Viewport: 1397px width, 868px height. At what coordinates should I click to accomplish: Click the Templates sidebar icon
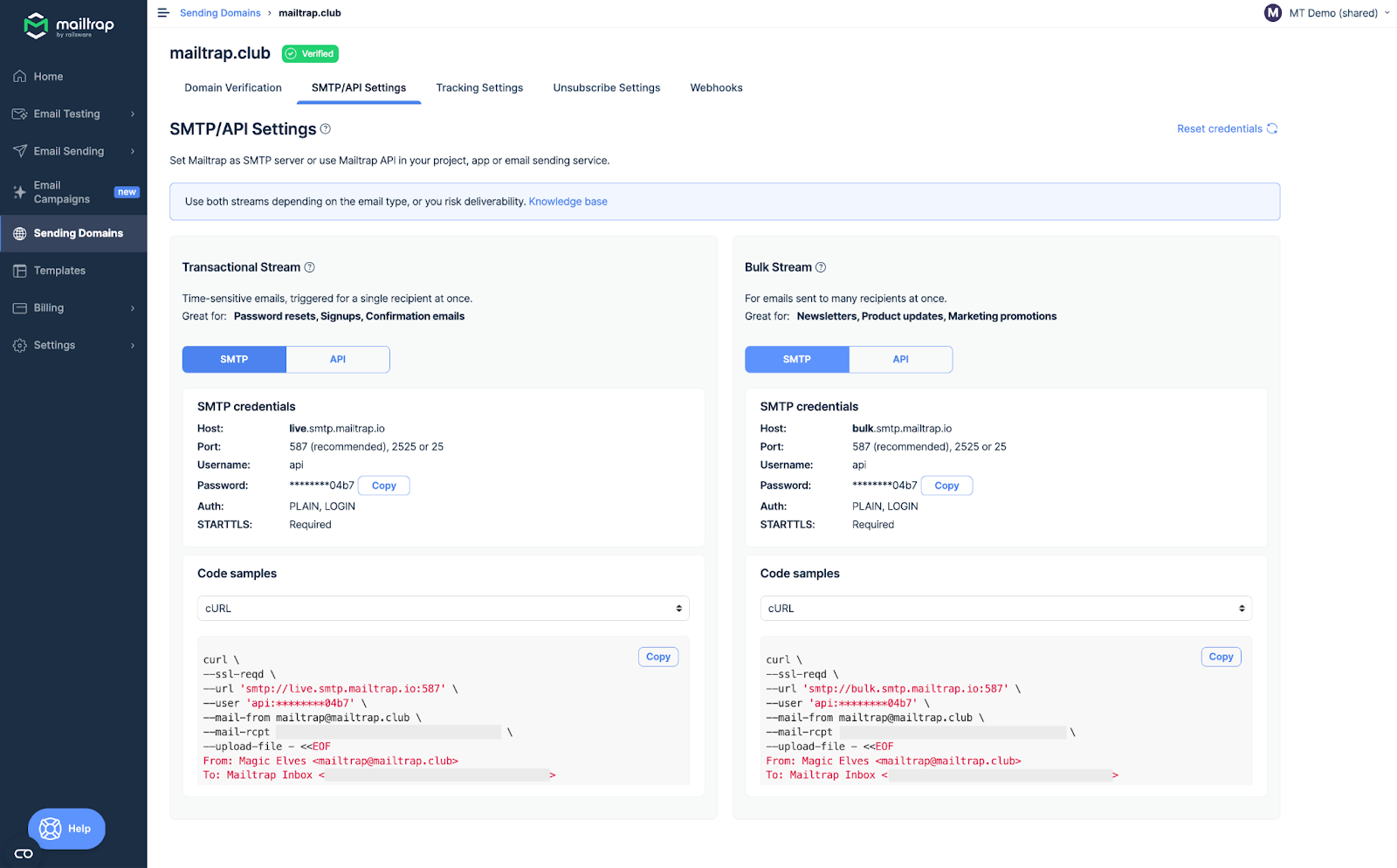tap(20, 271)
